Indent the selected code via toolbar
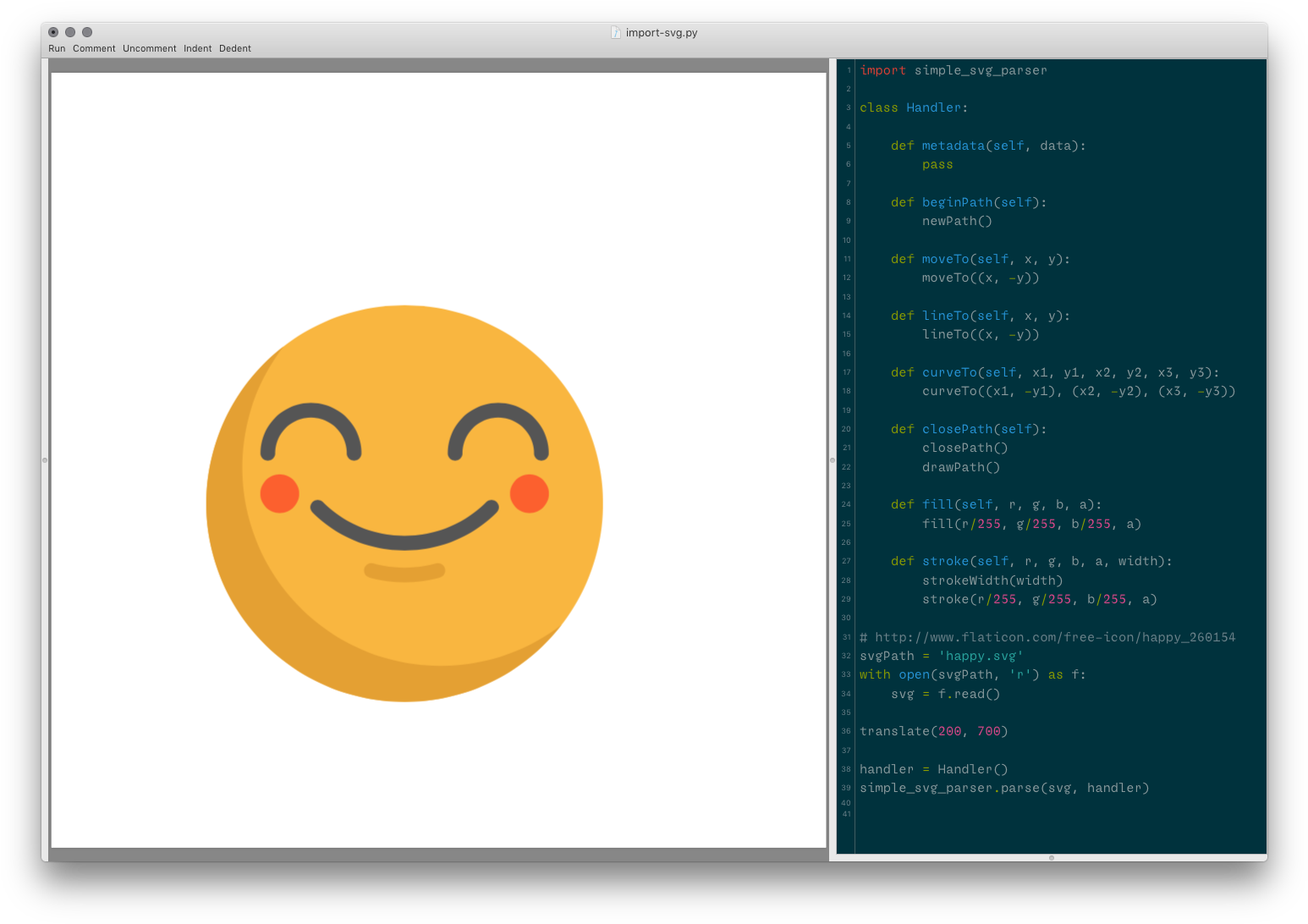Image resolution: width=1308 pixels, height=924 pixels. click(197, 48)
